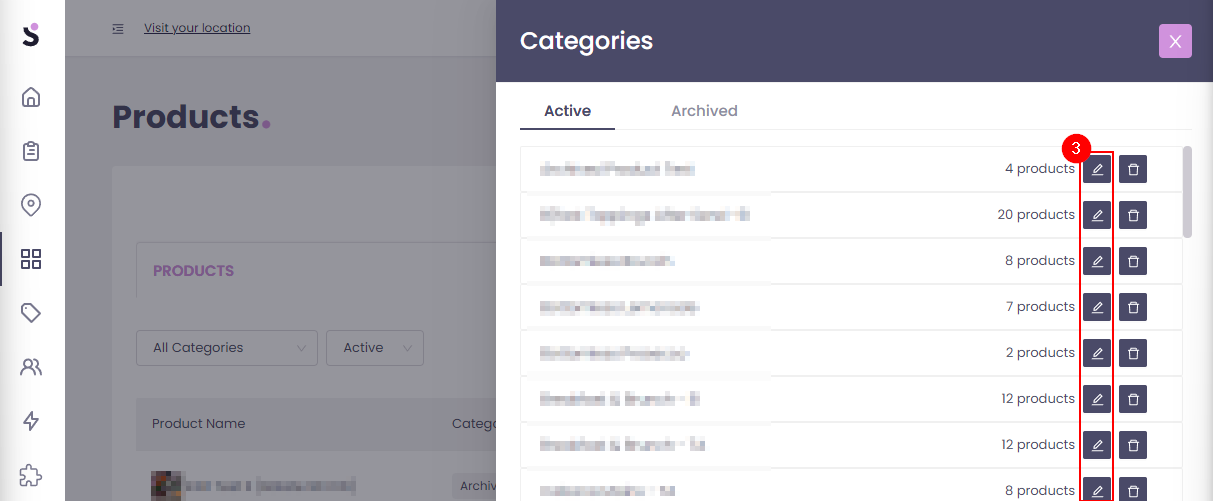Open the location pin sidebar icon
1213x501 pixels.
coord(31,205)
